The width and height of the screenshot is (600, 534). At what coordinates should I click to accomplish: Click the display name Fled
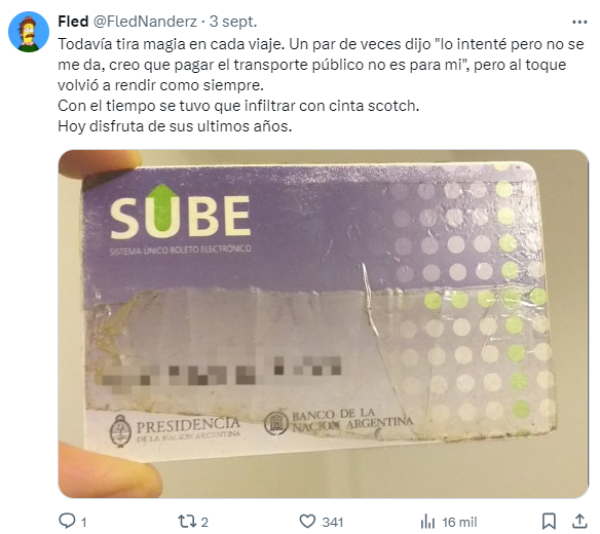point(73,21)
